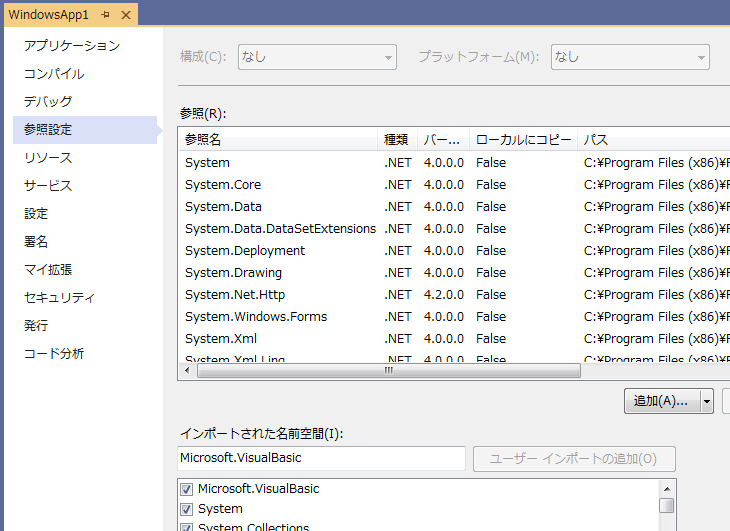The image size is (730, 531).
Task: Open the セキュリティ page
Action: click(x=60, y=298)
